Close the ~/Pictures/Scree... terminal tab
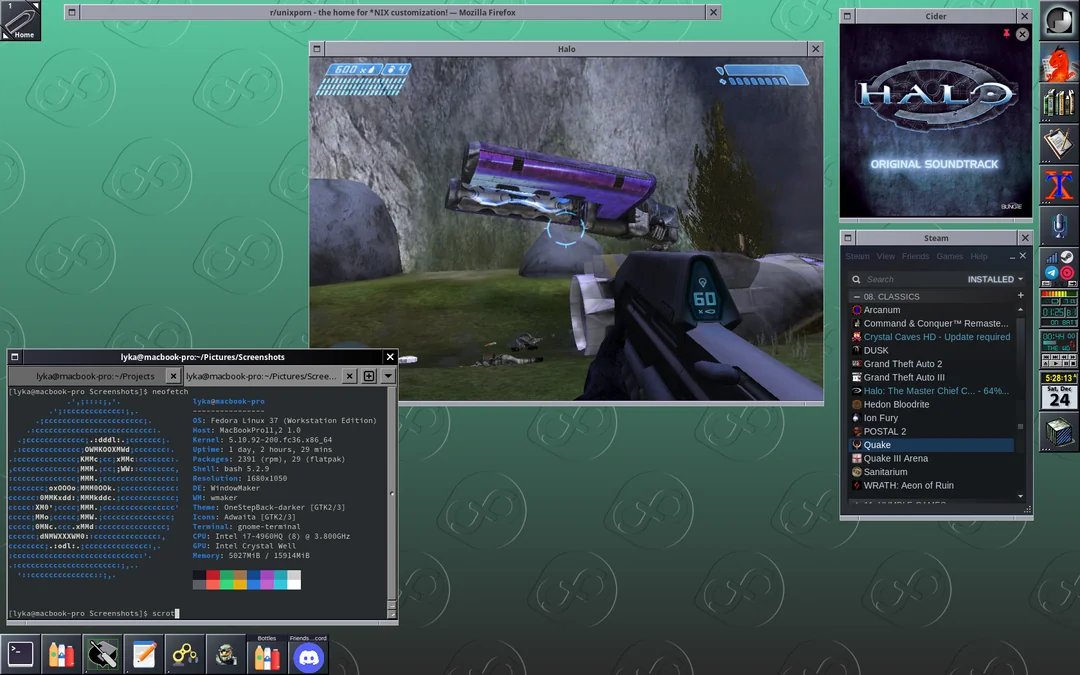The width and height of the screenshot is (1080, 675). pos(349,376)
